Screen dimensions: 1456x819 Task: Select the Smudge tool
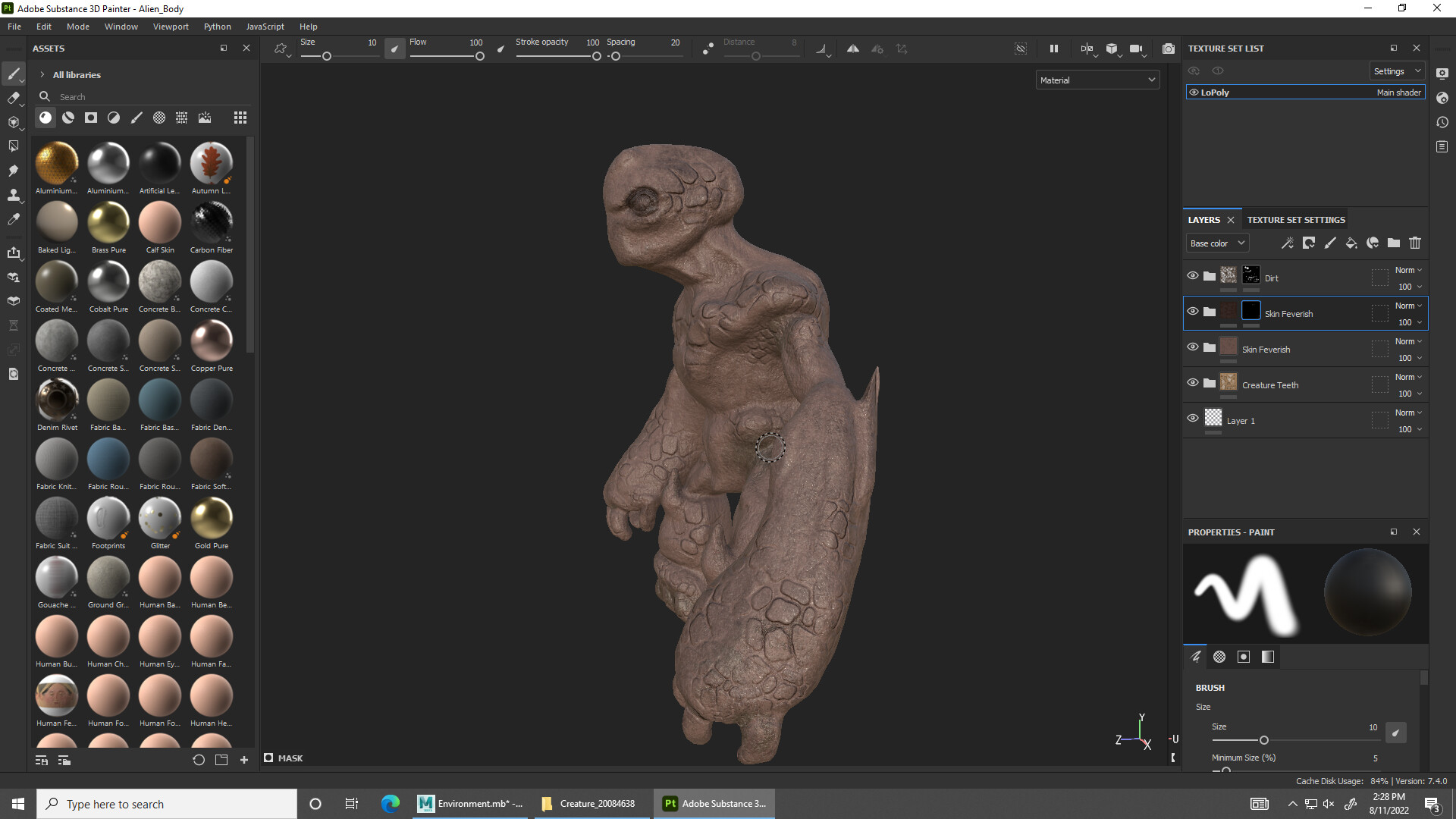pos(14,171)
